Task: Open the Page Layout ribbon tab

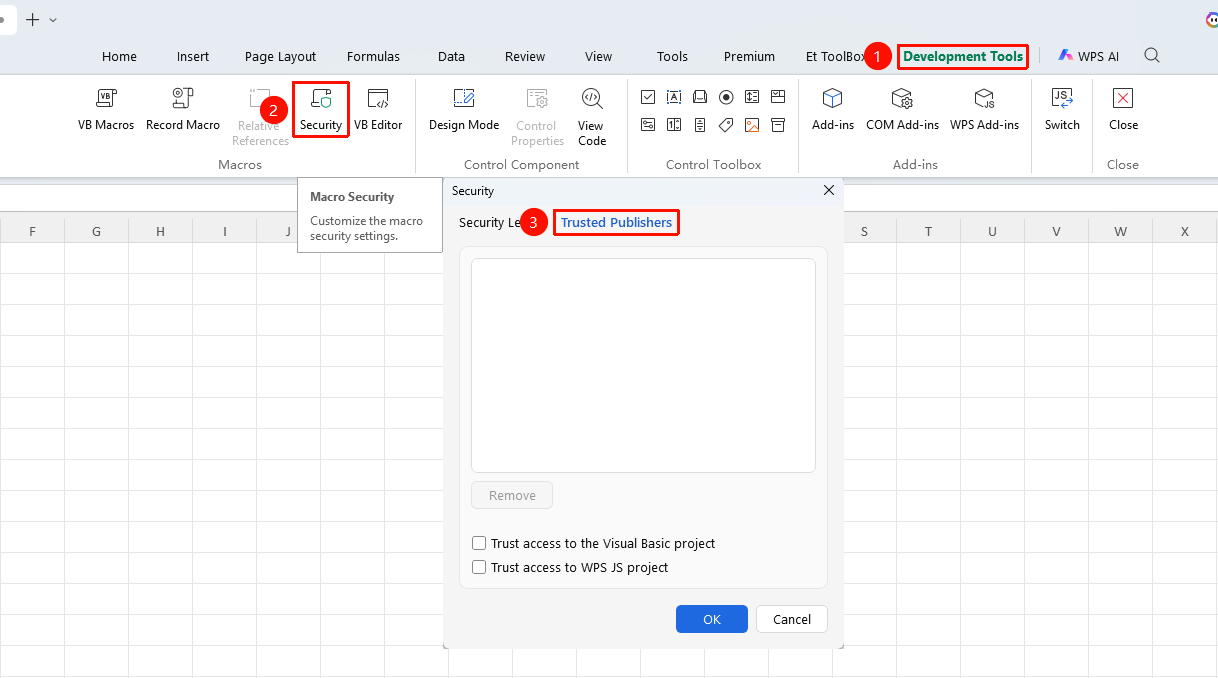Action: 280,57
